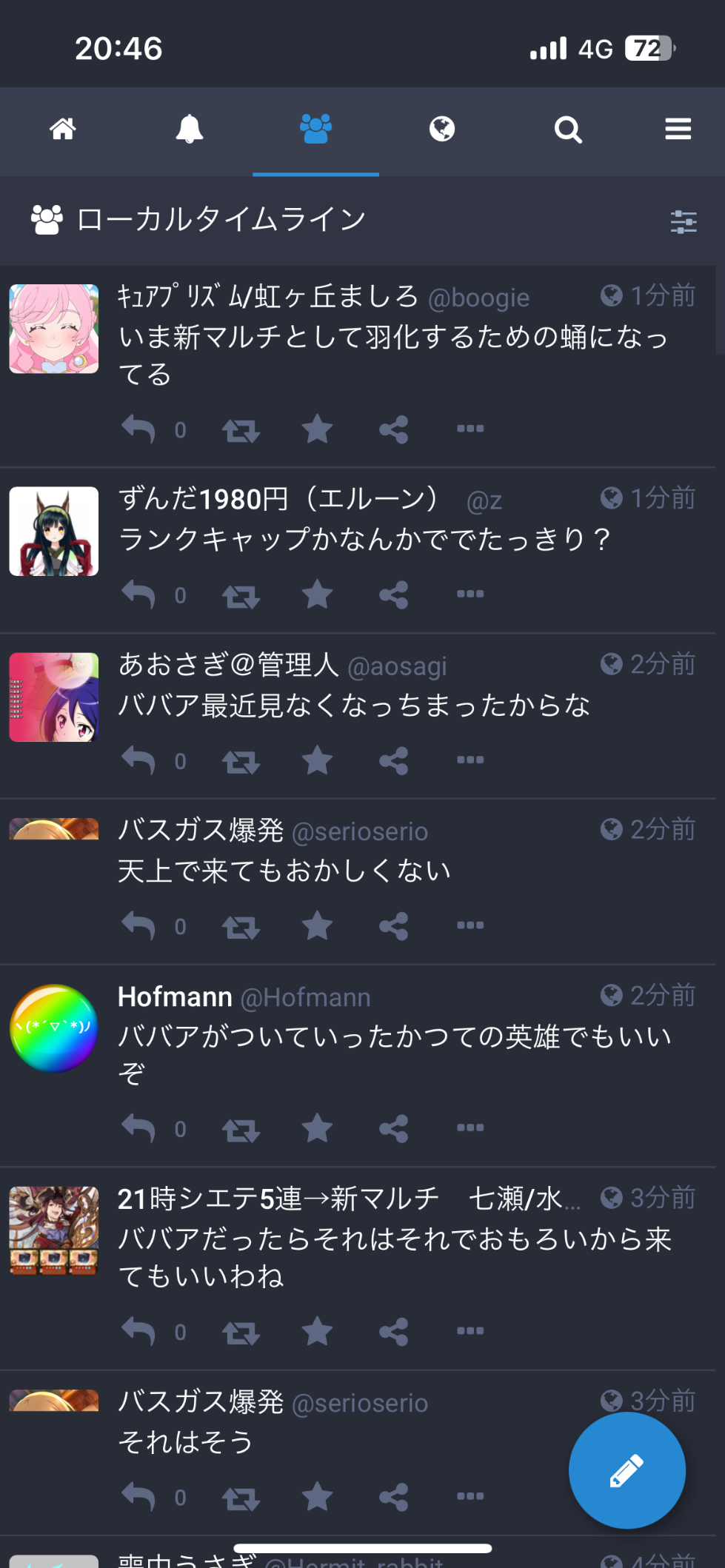Open notifications bell tab
725x1568 pixels.
[x=190, y=130]
